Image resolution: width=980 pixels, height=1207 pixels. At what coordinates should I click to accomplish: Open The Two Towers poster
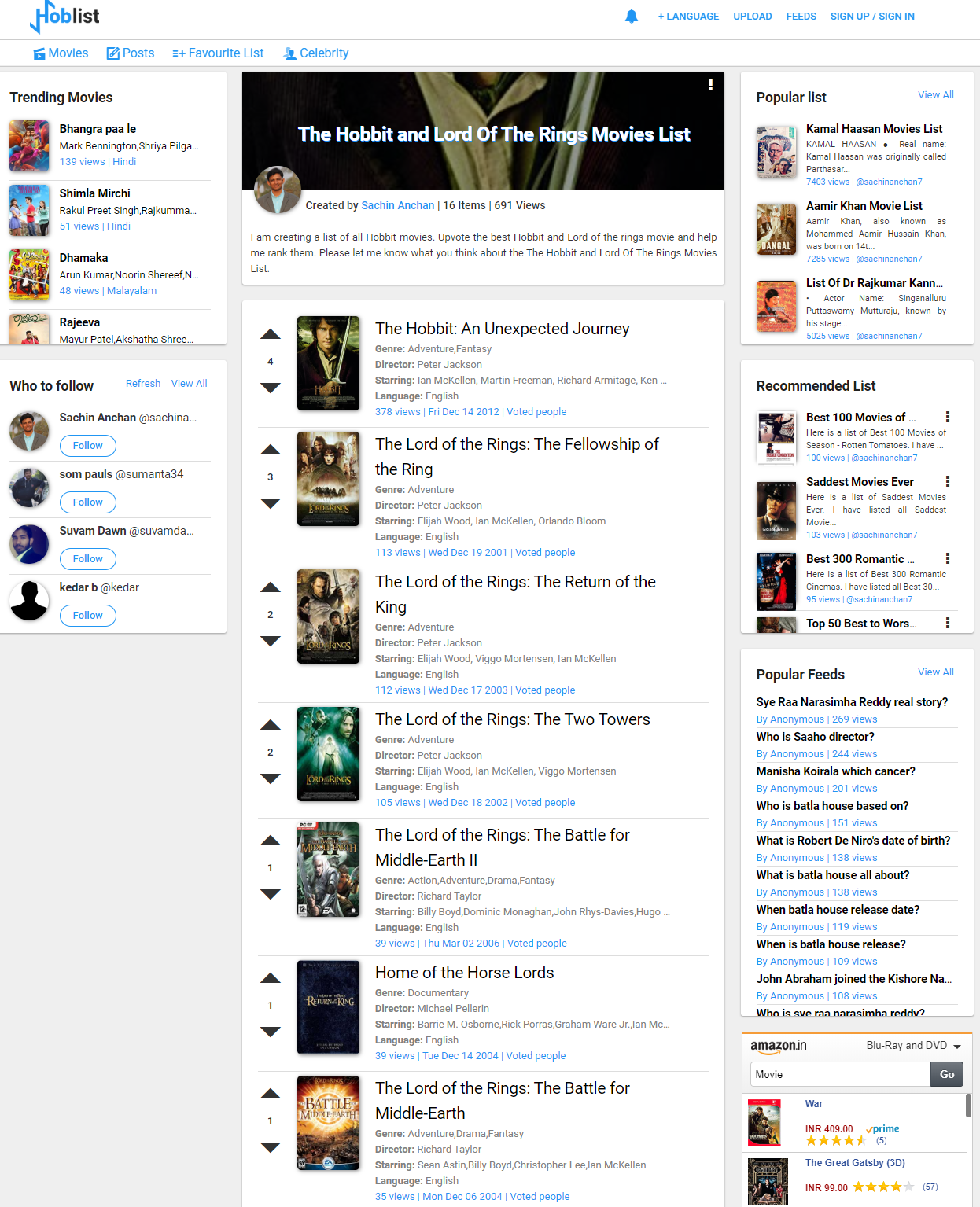[x=328, y=754]
